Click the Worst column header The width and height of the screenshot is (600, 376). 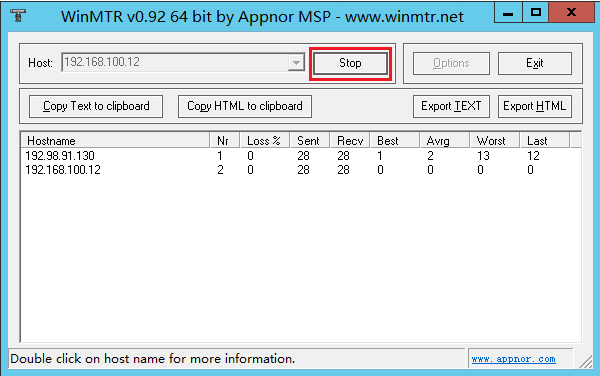tap(494, 141)
